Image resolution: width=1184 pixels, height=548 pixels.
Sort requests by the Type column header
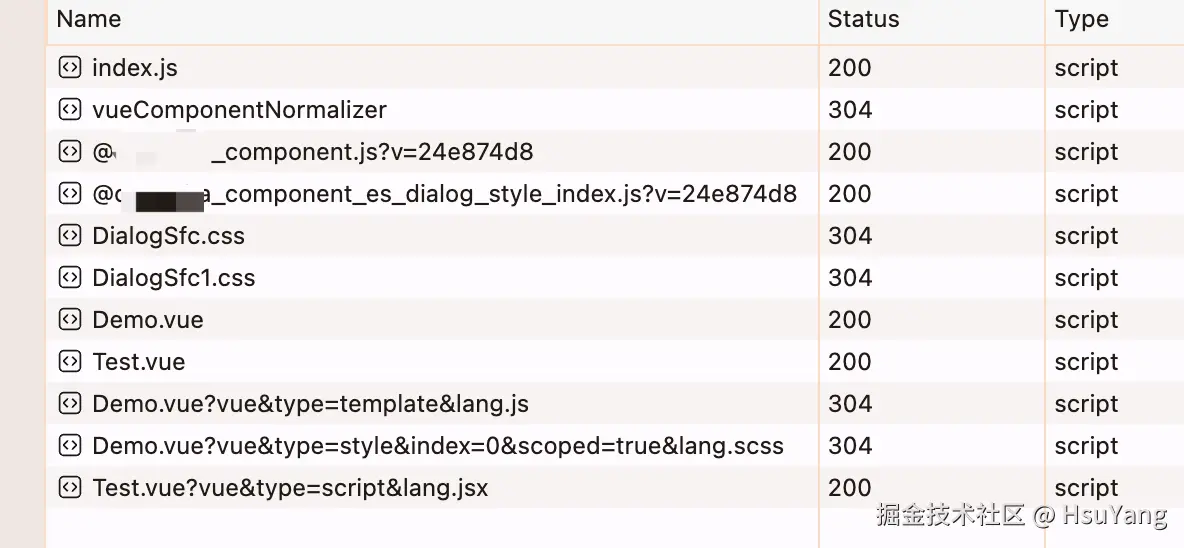point(1081,19)
